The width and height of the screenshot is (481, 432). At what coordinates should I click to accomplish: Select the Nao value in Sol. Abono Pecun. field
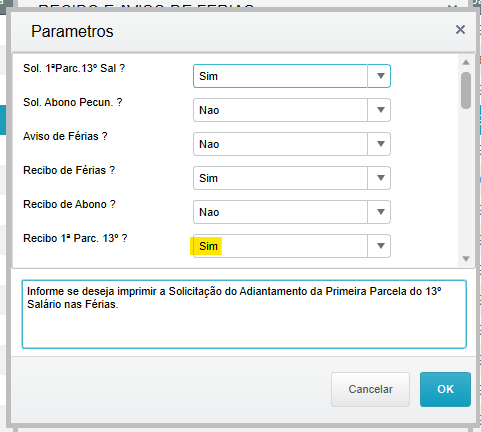pyautogui.click(x=209, y=110)
